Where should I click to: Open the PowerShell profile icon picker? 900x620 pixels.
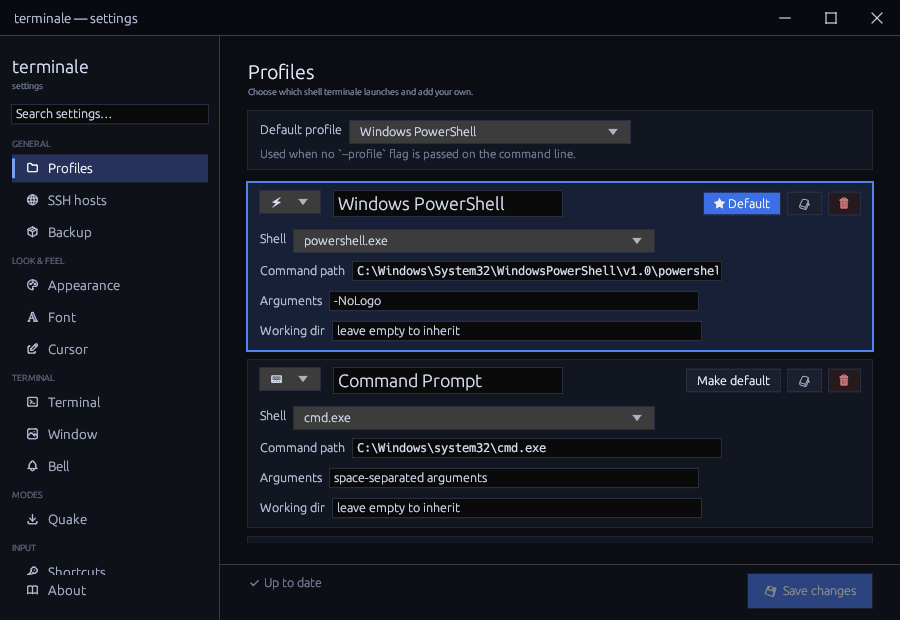click(290, 202)
